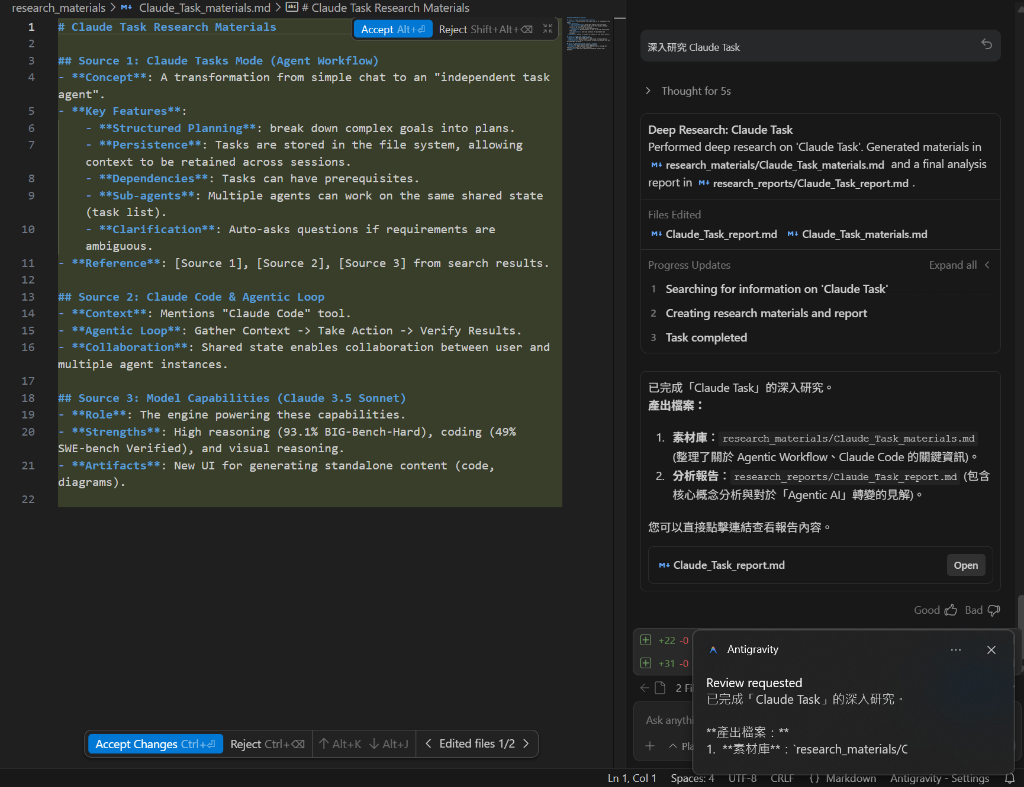Viewport: 1024px width, 787px height.
Task: Click the Accept Changes button
Action: [154, 743]
